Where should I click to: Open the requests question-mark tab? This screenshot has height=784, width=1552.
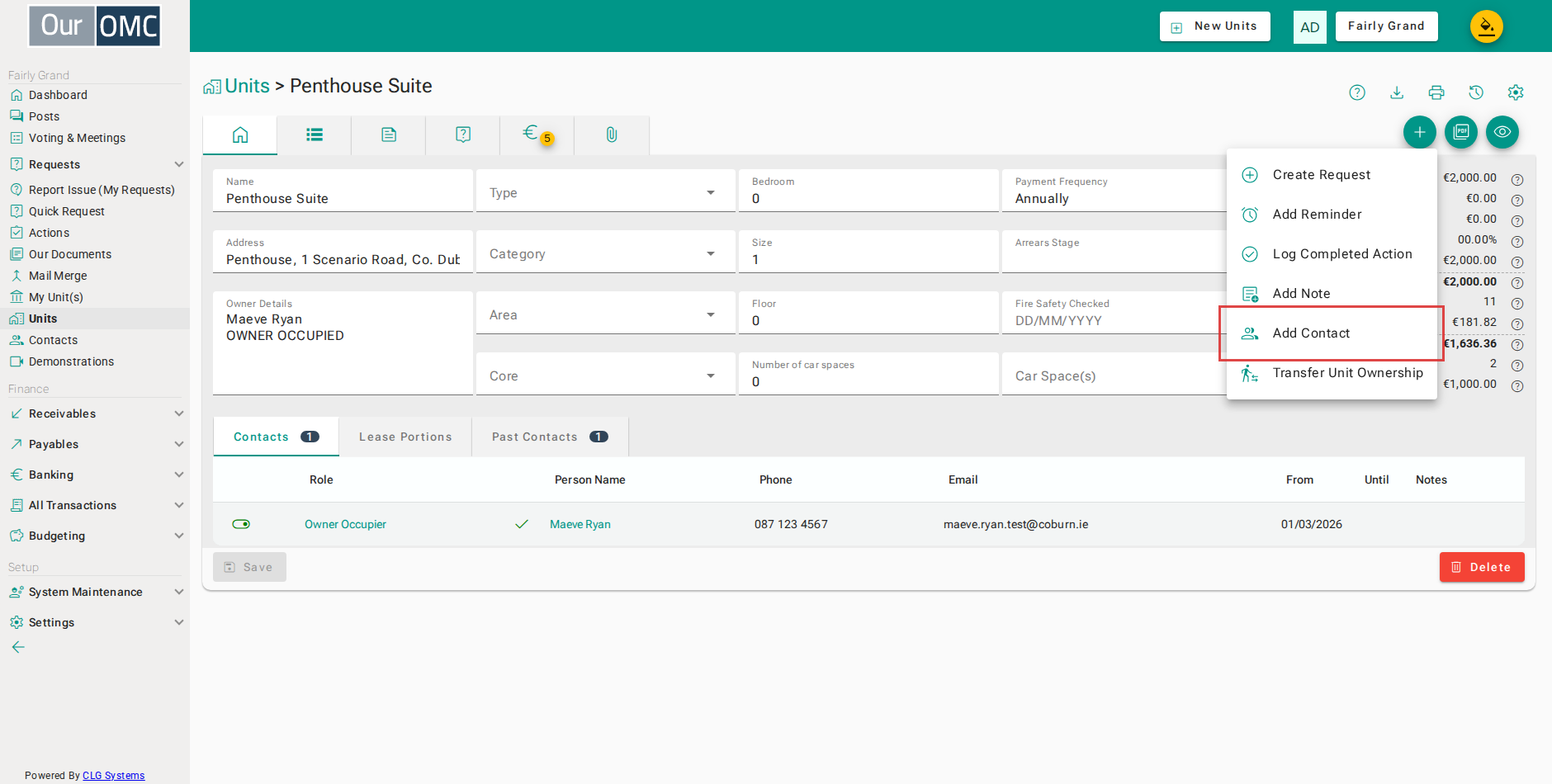463,135
